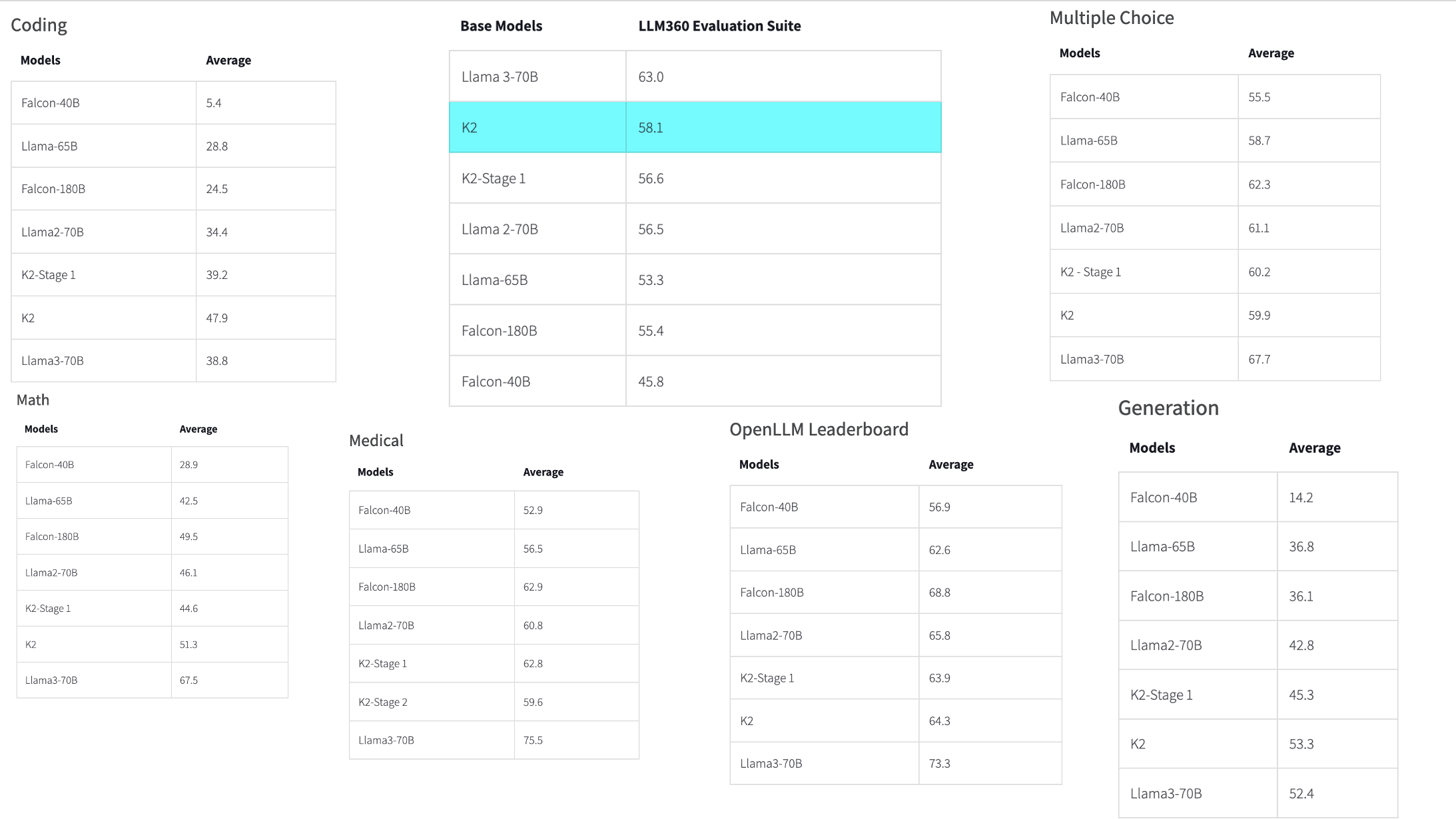Screen dimensions: 1456x819
Task: Click Falcon-180B in Coding table
Action: click(53, 188)
